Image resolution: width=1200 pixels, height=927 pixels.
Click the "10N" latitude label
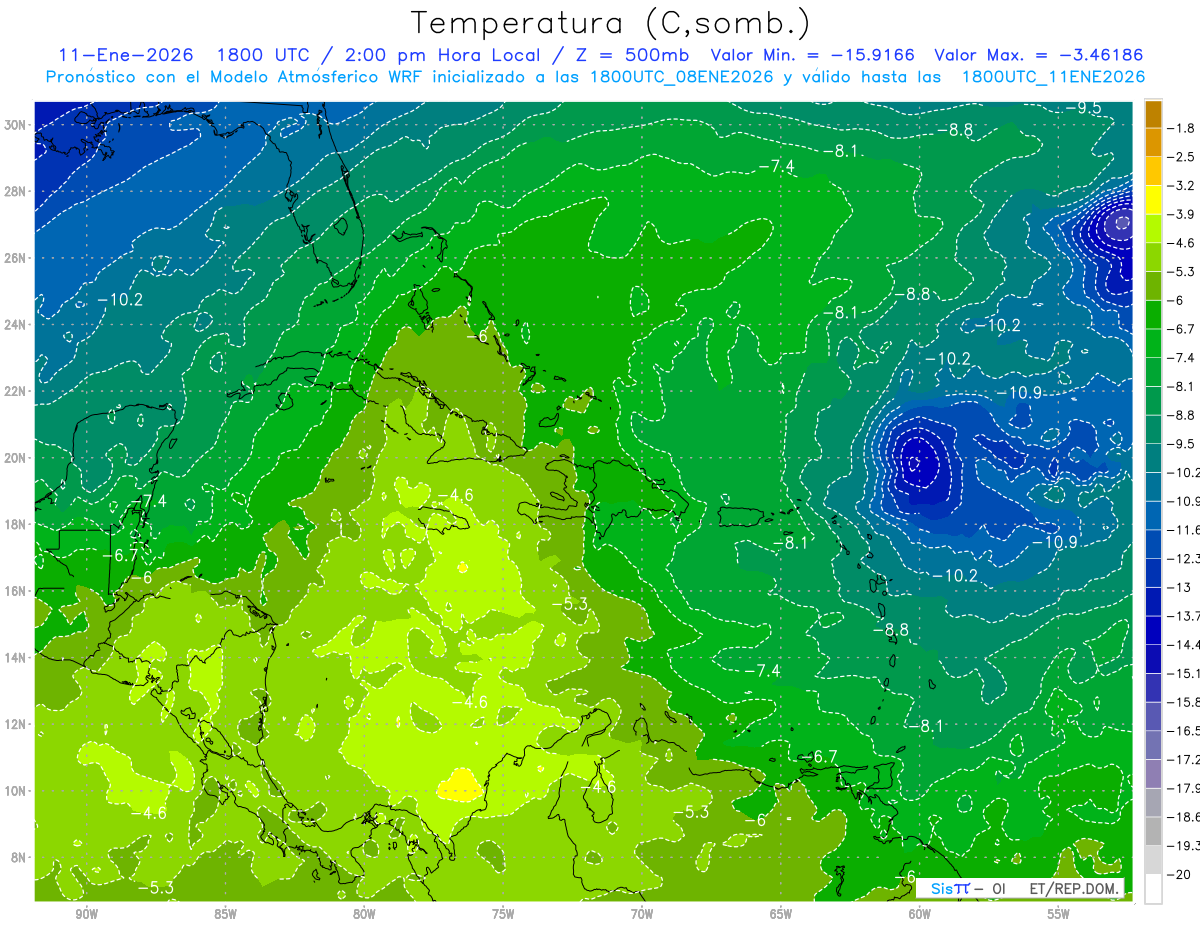(x=17, y=791)
